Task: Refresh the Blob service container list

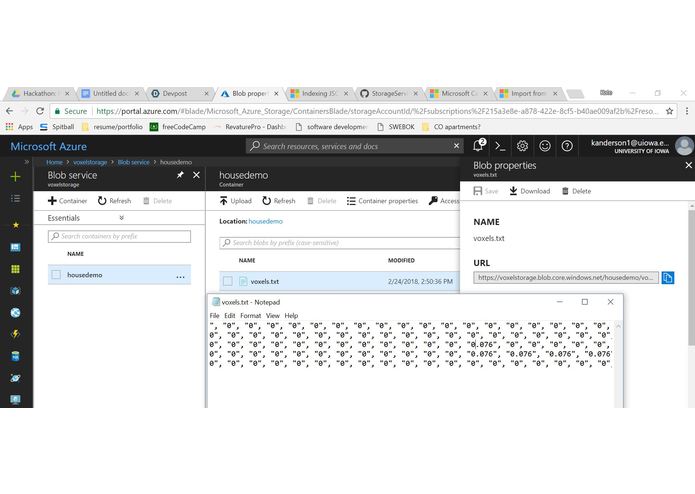Action: (114, 201)
